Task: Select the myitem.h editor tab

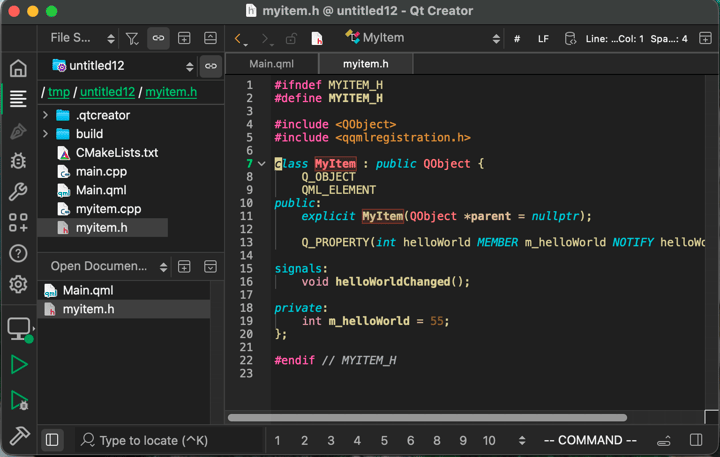Action: 365,64
